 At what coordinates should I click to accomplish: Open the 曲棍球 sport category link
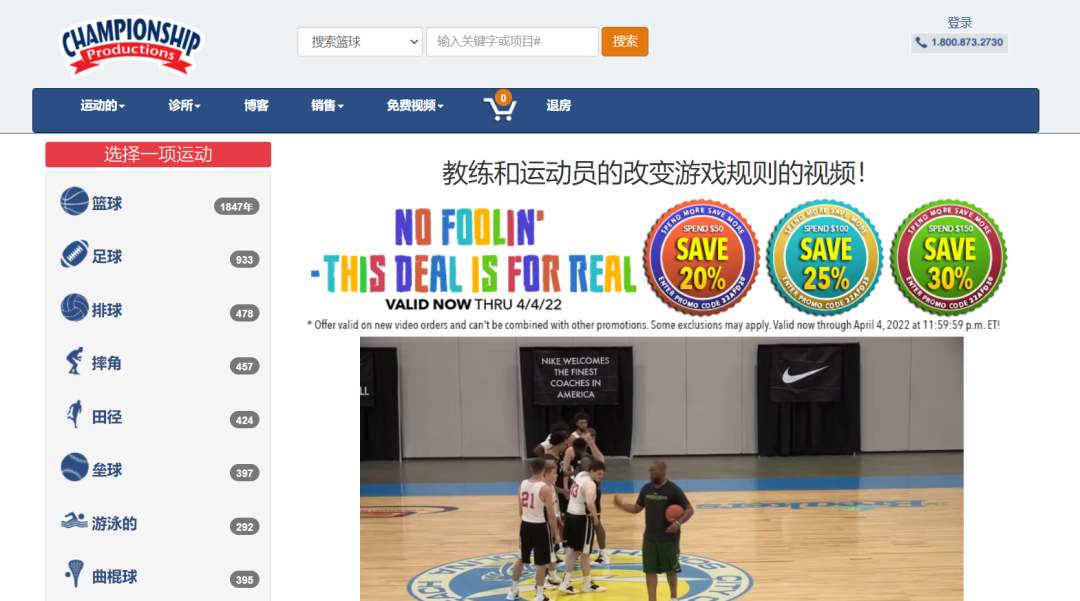pyautogui.click(x=114, y=577)
